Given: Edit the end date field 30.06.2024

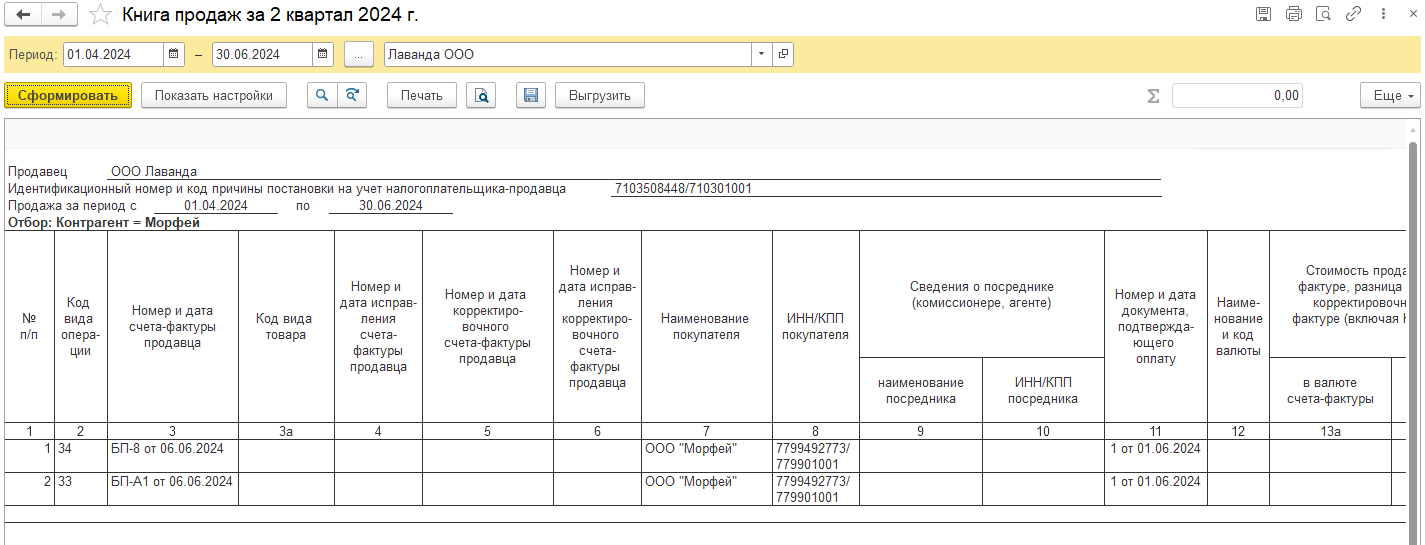Looking at the screenshot, I should tap(262, 54).
